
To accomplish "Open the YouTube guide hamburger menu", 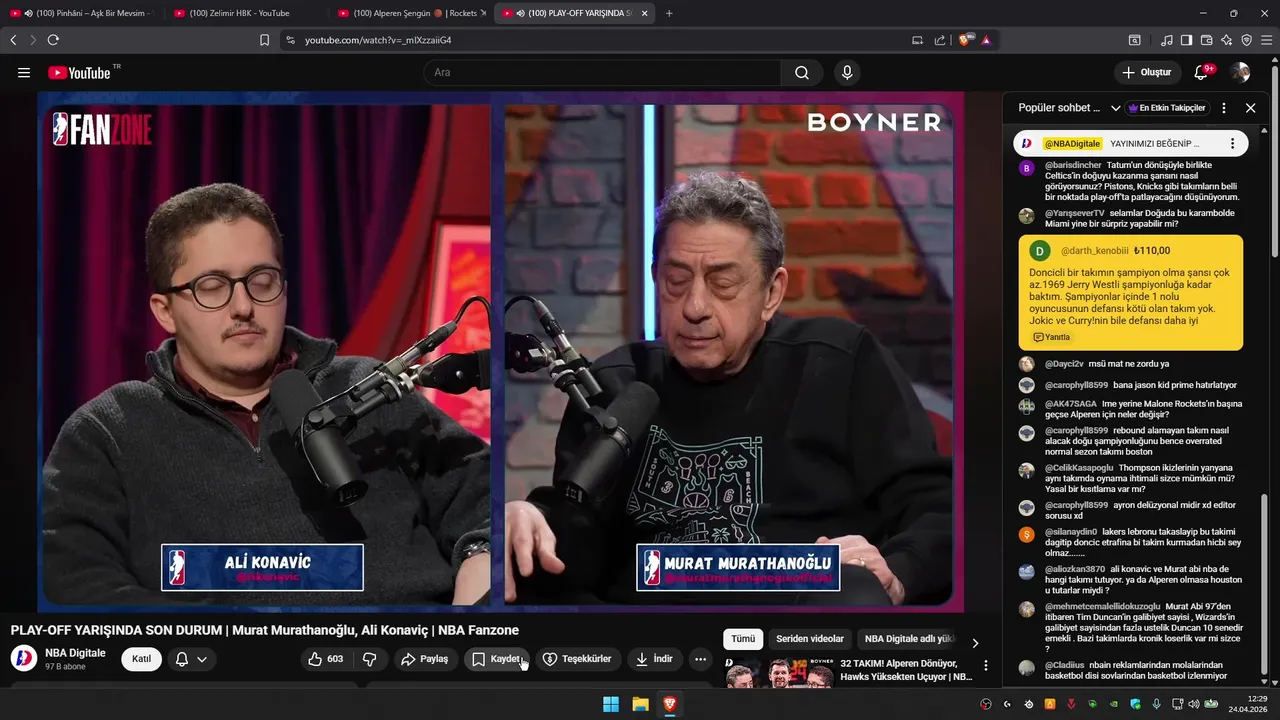I will click(x=24, y=72).
